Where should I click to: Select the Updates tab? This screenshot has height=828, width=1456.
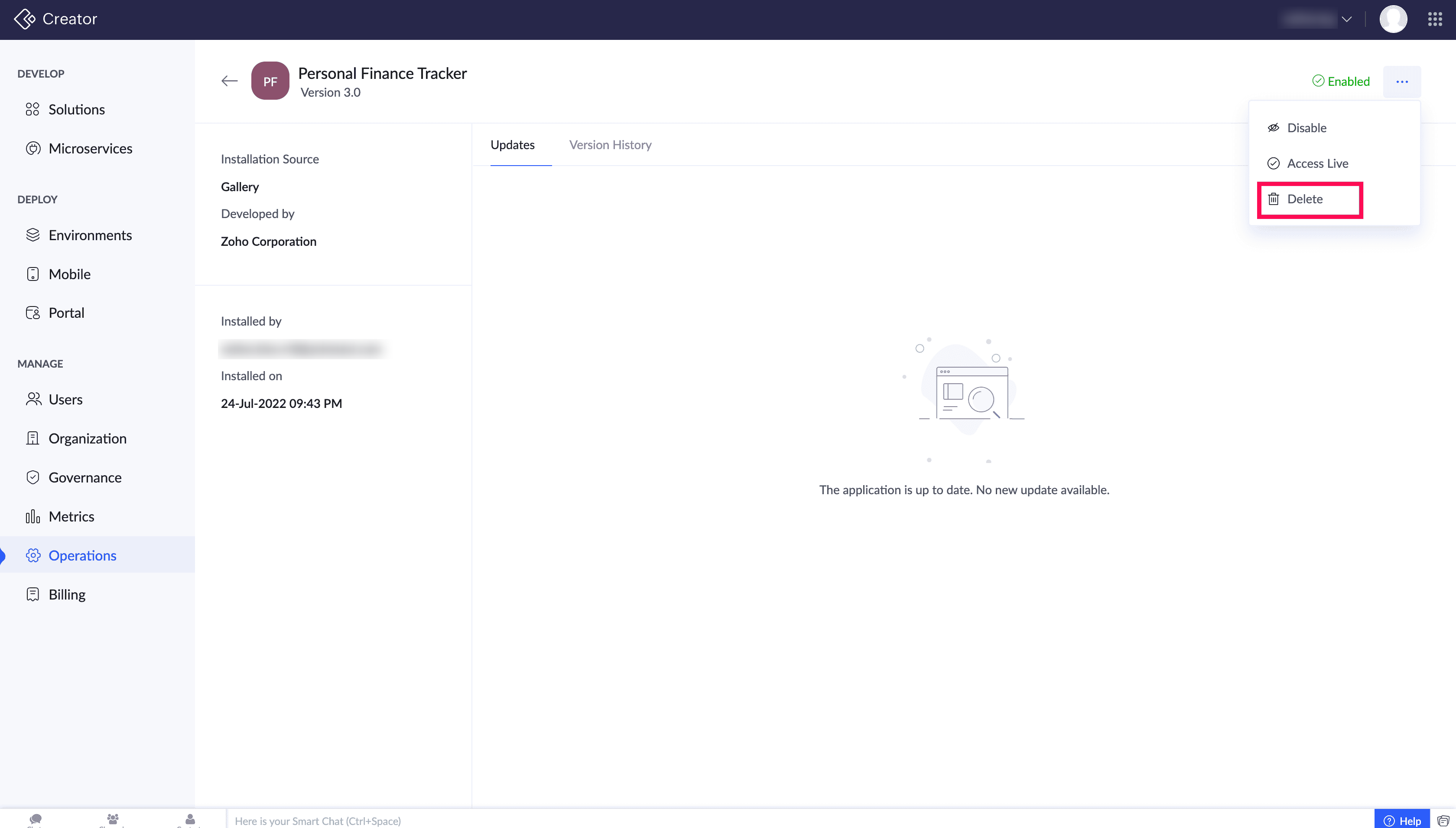point(512,145)
